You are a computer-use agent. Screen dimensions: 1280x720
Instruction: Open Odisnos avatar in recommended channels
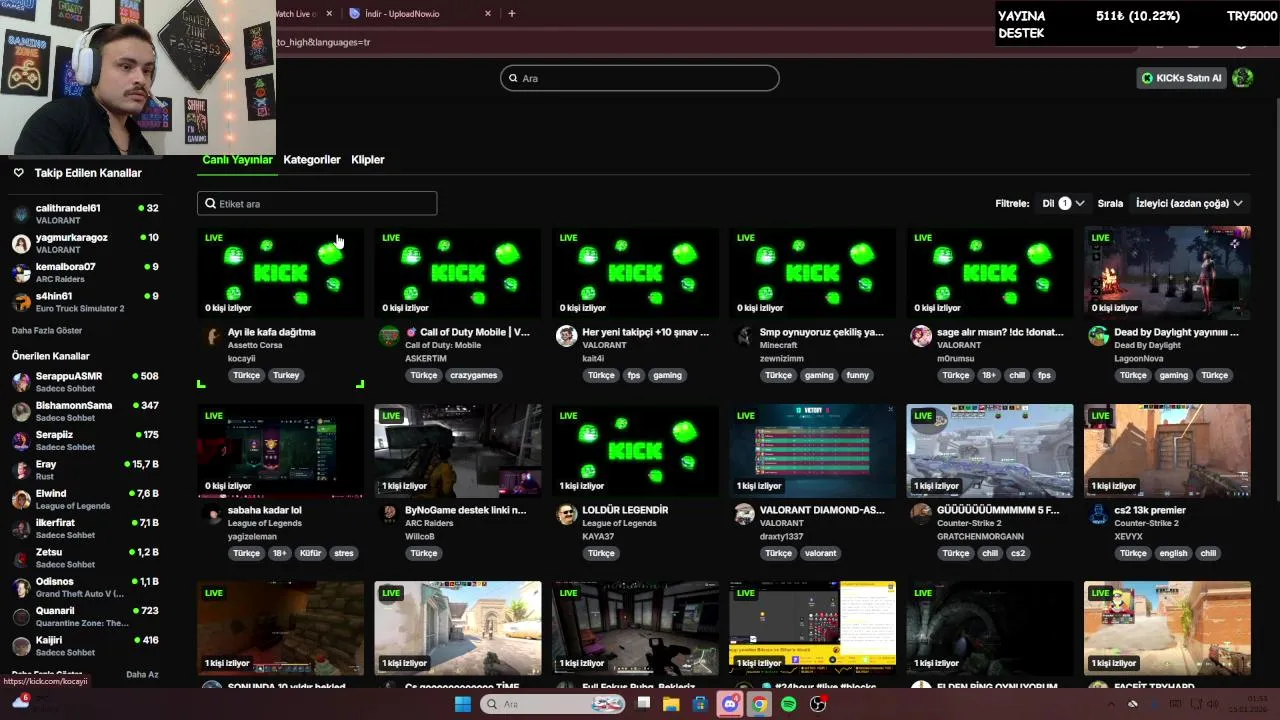(x=21, y=587)
